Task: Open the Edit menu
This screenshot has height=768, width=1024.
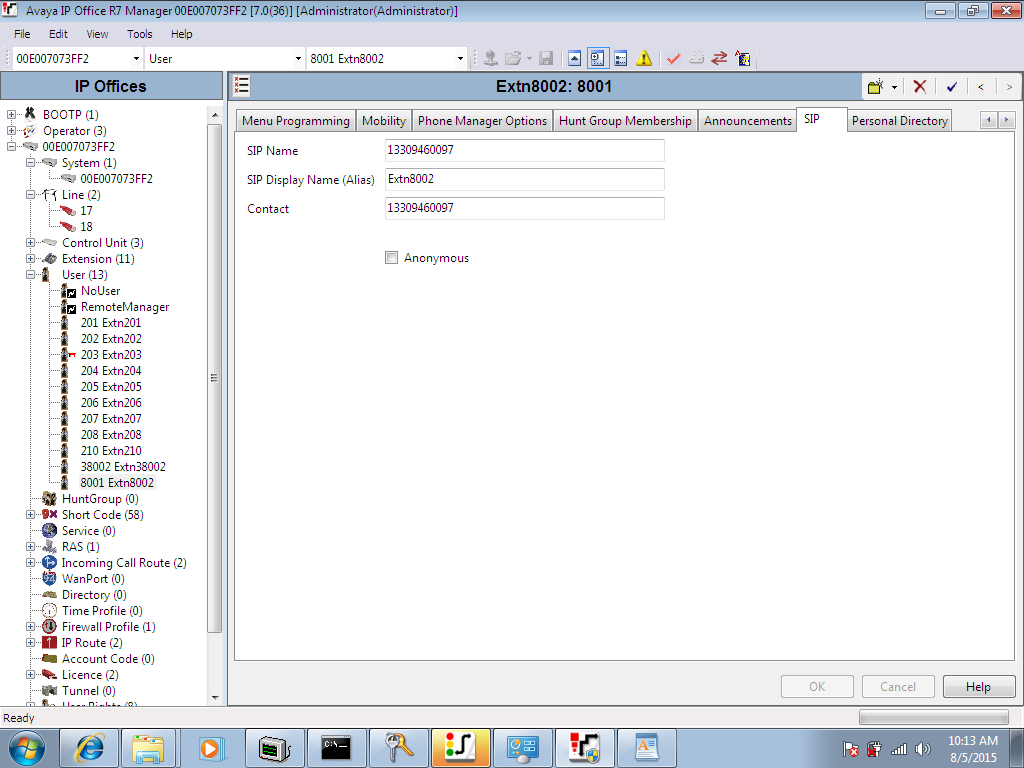Action: pos(58,34)
